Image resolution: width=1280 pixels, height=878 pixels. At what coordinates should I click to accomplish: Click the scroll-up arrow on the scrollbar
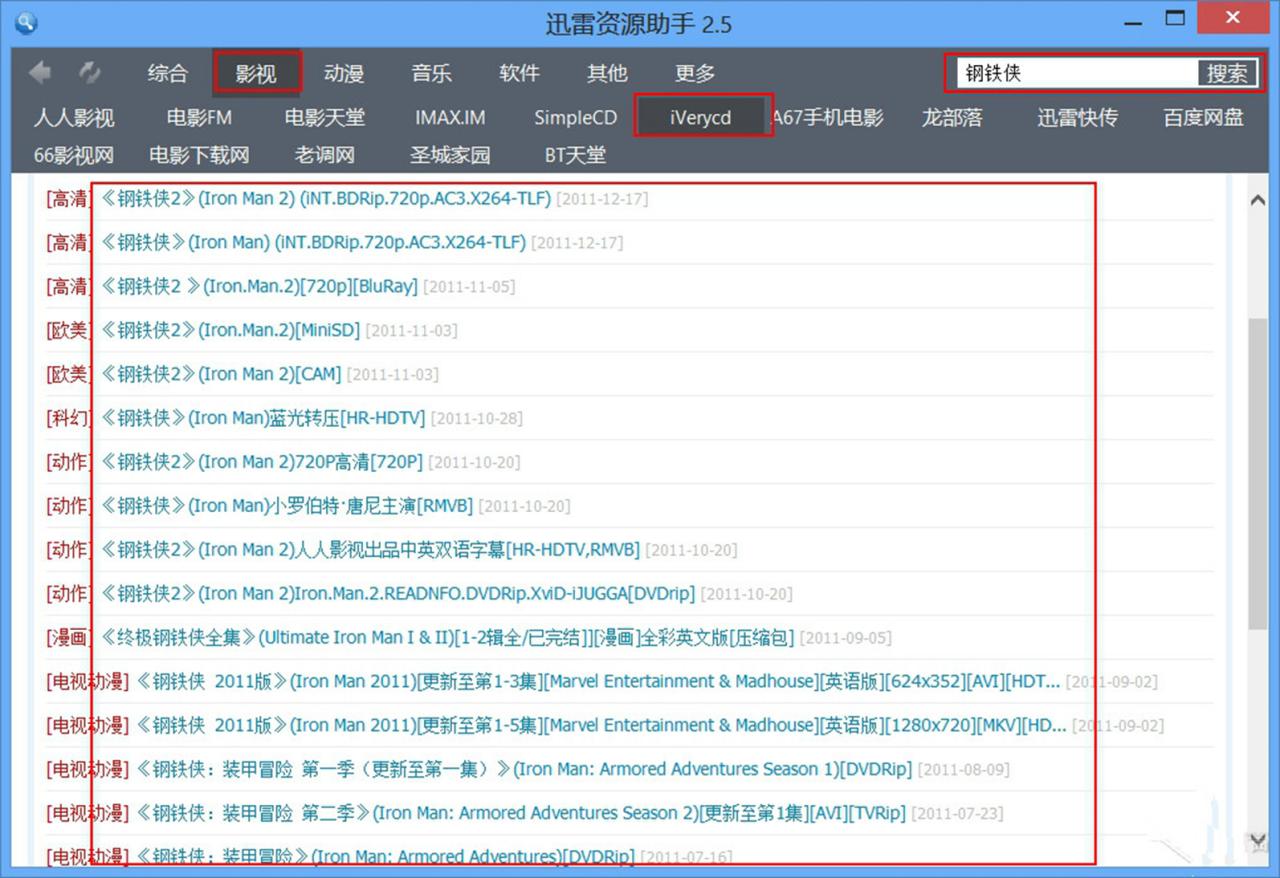1258,199
